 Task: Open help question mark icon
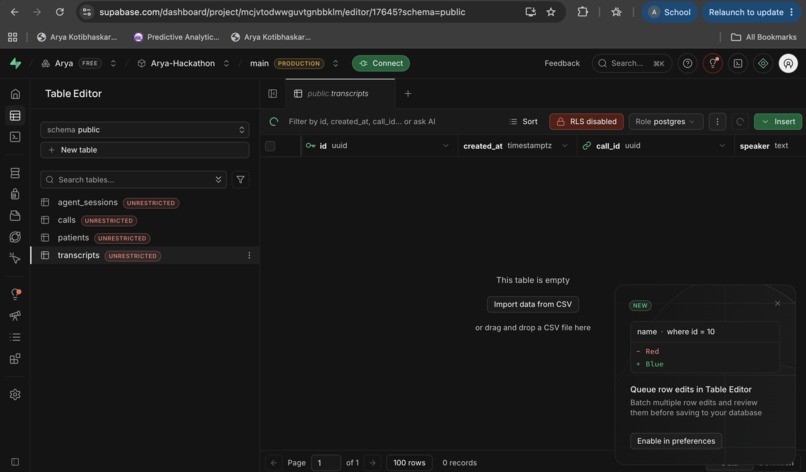pyautogui.click(x=687, y=63)
